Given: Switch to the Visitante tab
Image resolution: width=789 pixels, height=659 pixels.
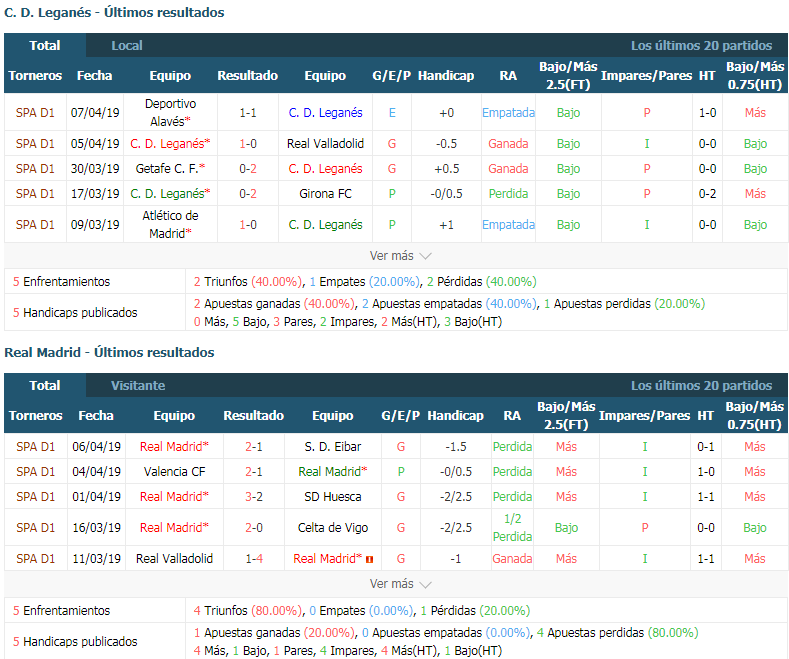Looking at the screenshot, I should [x=138, y=386].
